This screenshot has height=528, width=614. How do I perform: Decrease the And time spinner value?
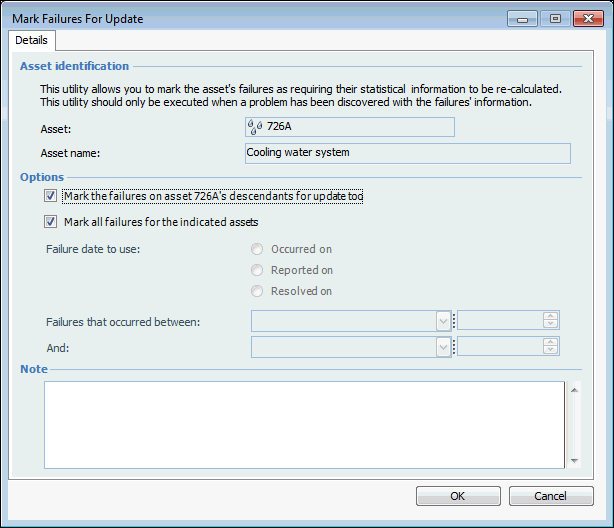point(550,350)
